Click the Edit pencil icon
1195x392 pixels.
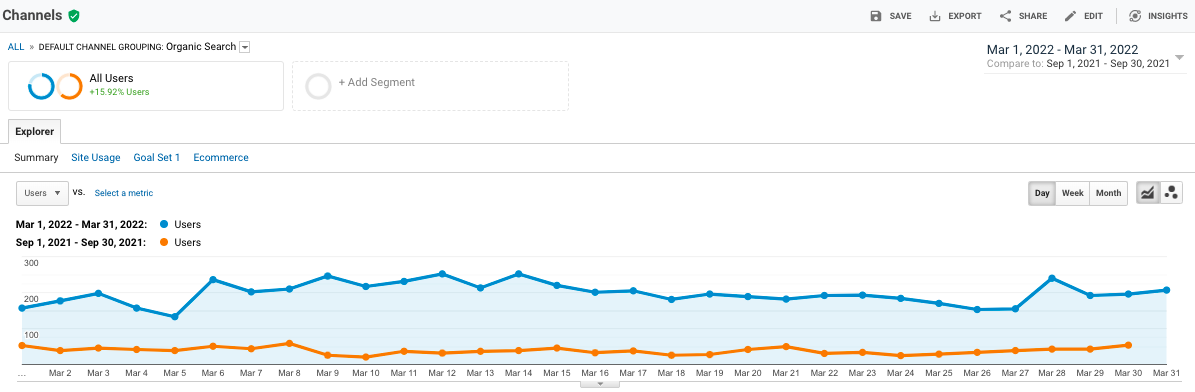pos(1070,16)
